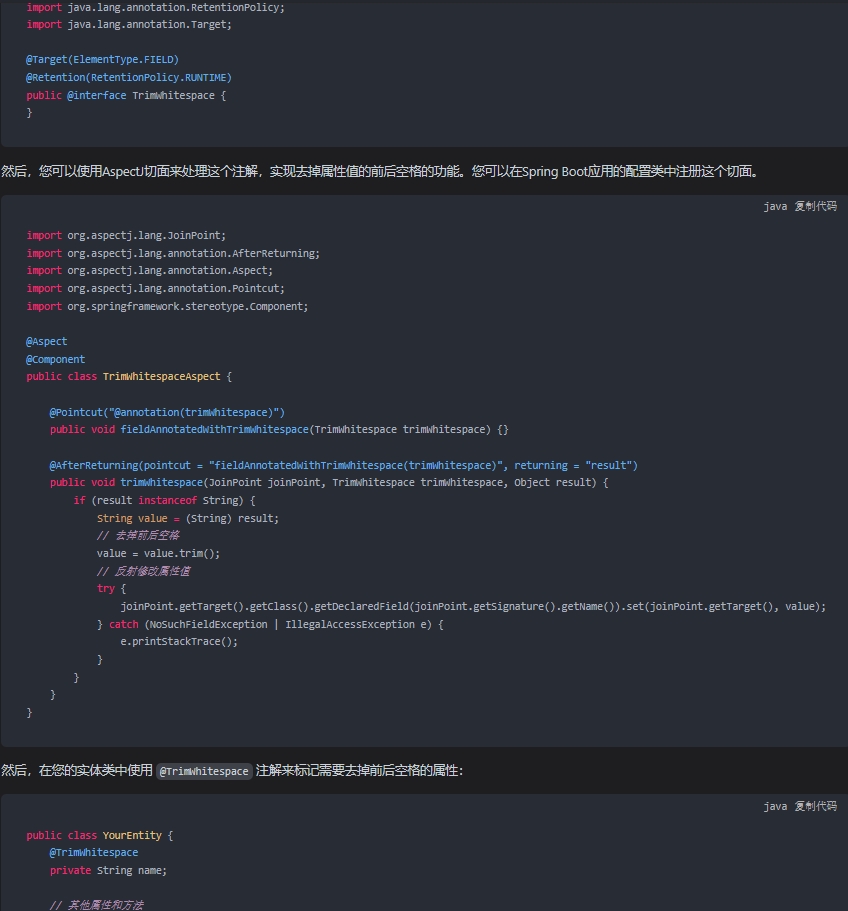Image resolution: width=848 pixels, height=911 pixels.
Task: Click the inline @TrimWhitespace code chip
Action: click(204, 771)
